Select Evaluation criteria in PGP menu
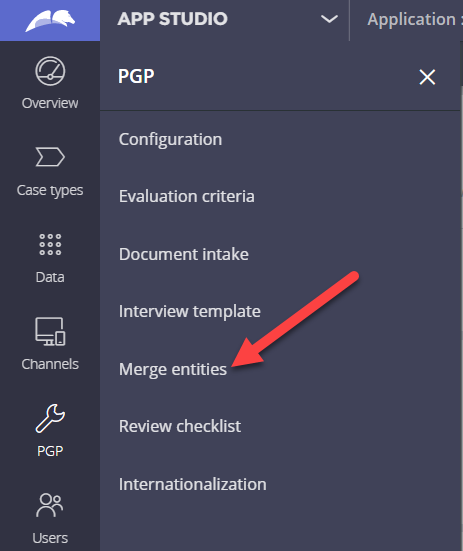The image size is (463, 551). (x=187, y=196)
